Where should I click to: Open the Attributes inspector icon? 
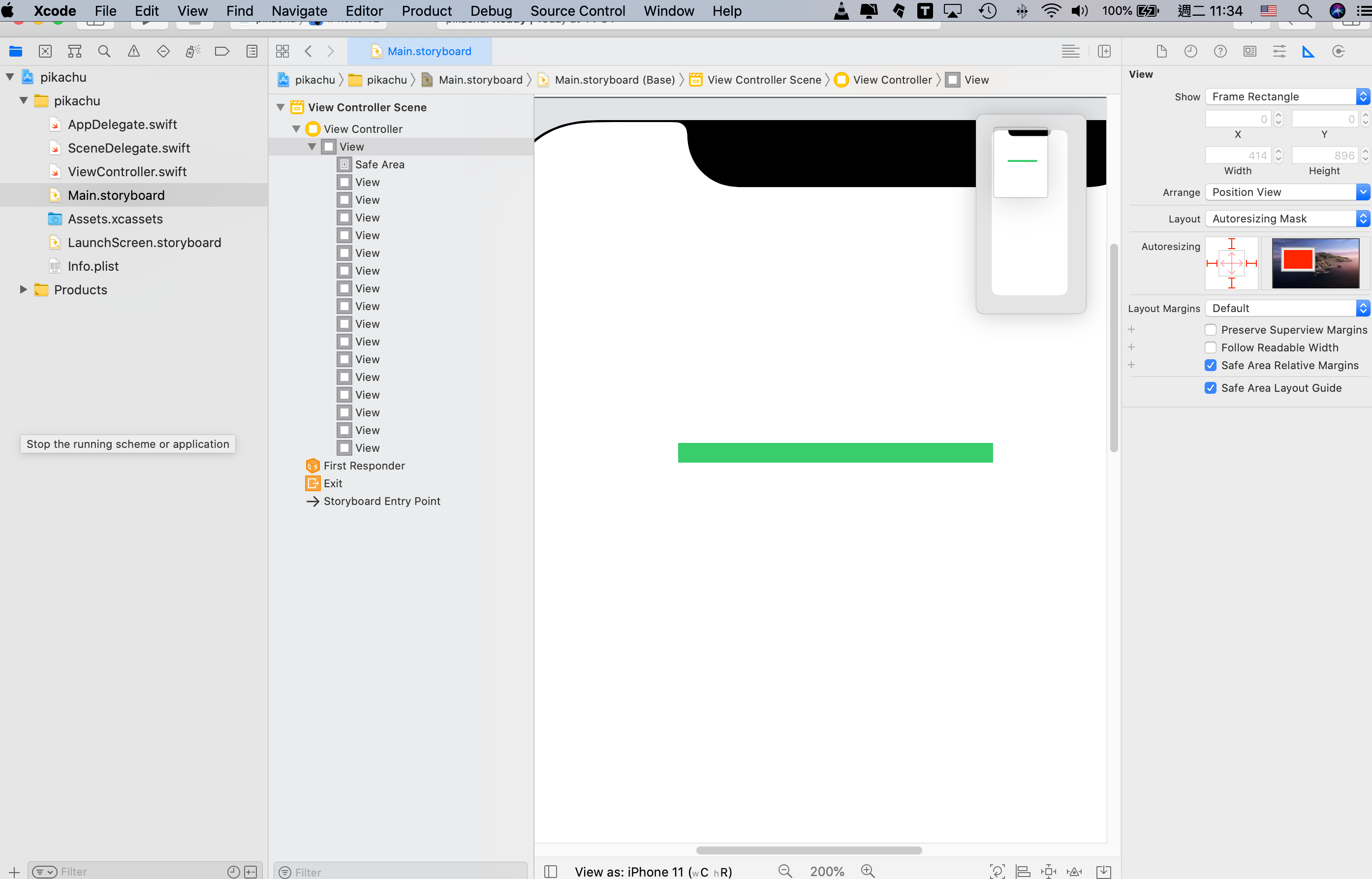[x=1279, y=51]
